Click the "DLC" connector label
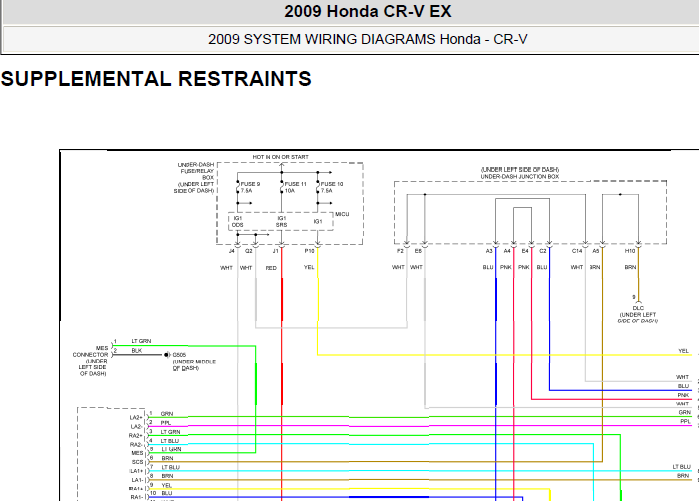Image resolution: width=699 pixels, height=501 pixels. point(638,308)
